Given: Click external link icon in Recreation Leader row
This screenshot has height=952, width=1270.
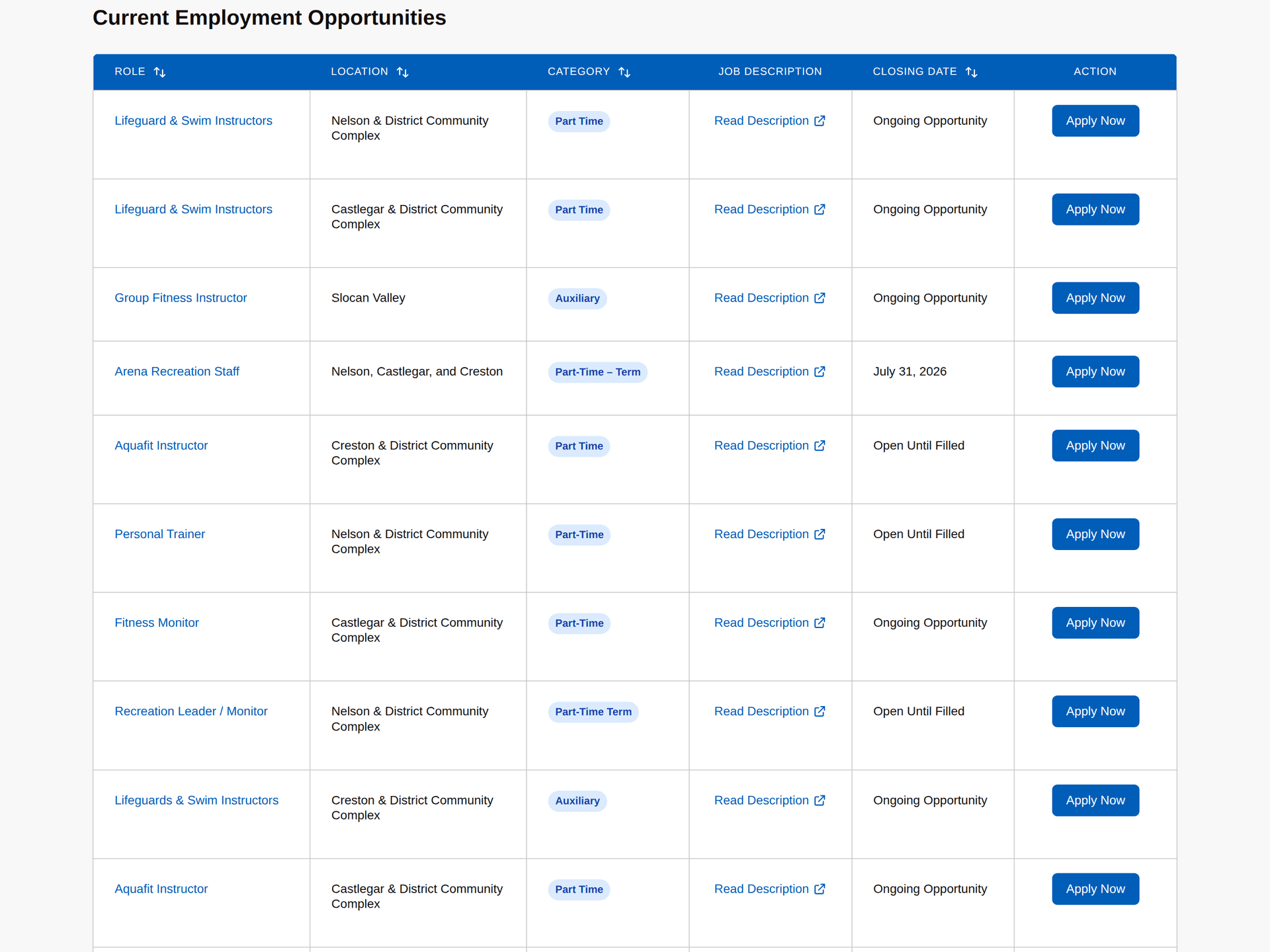Looking at the screenshot, I should (820, 711).
